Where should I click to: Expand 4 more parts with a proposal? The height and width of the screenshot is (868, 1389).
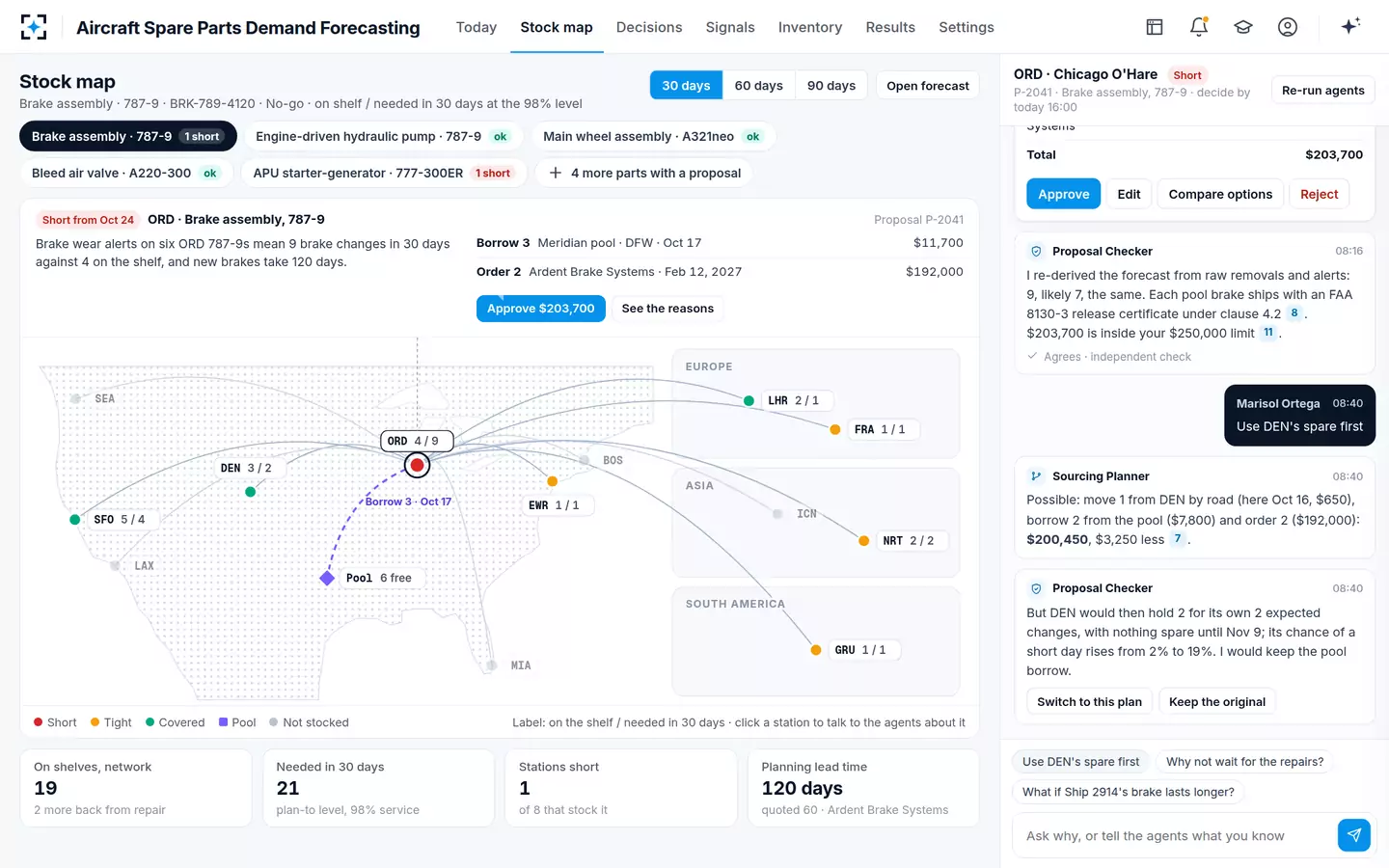(644, 174)
